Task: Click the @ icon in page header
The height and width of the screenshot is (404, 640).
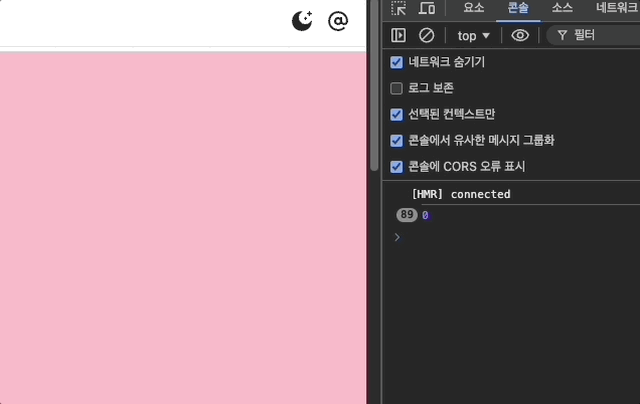Action: pyautogui.click(x=339, y=21)
